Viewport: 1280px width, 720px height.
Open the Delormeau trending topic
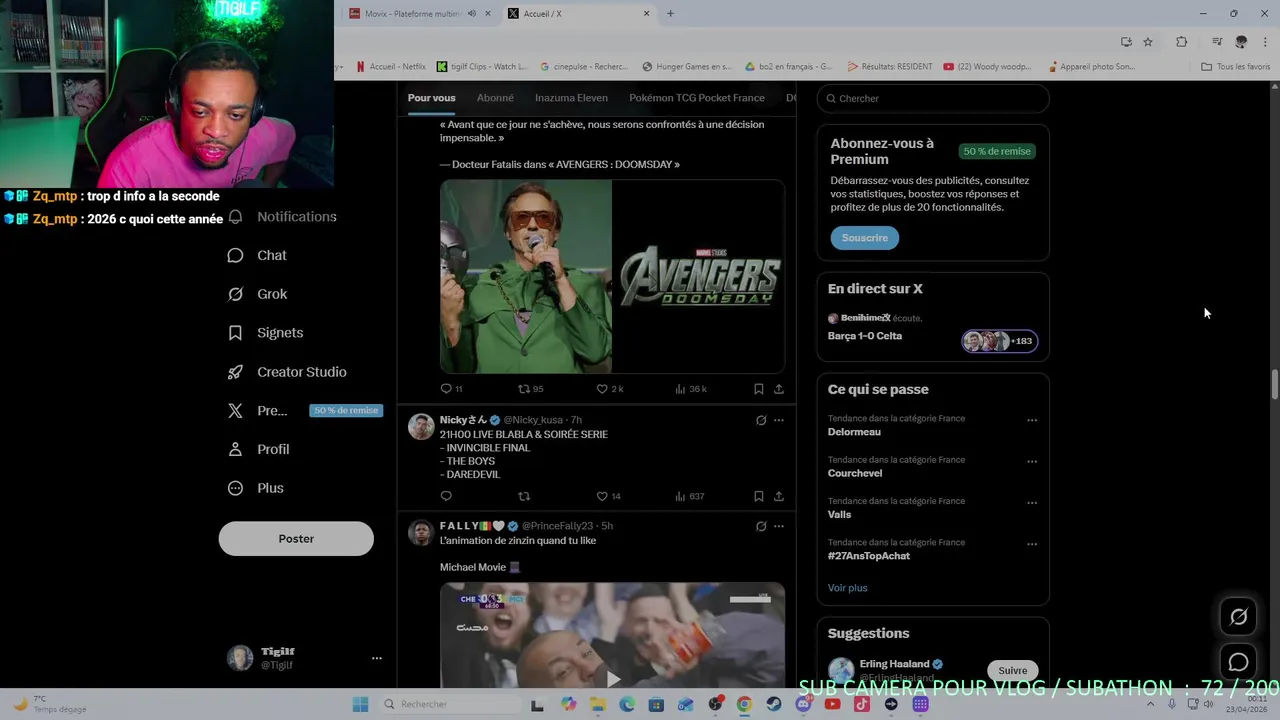point(854,432)
